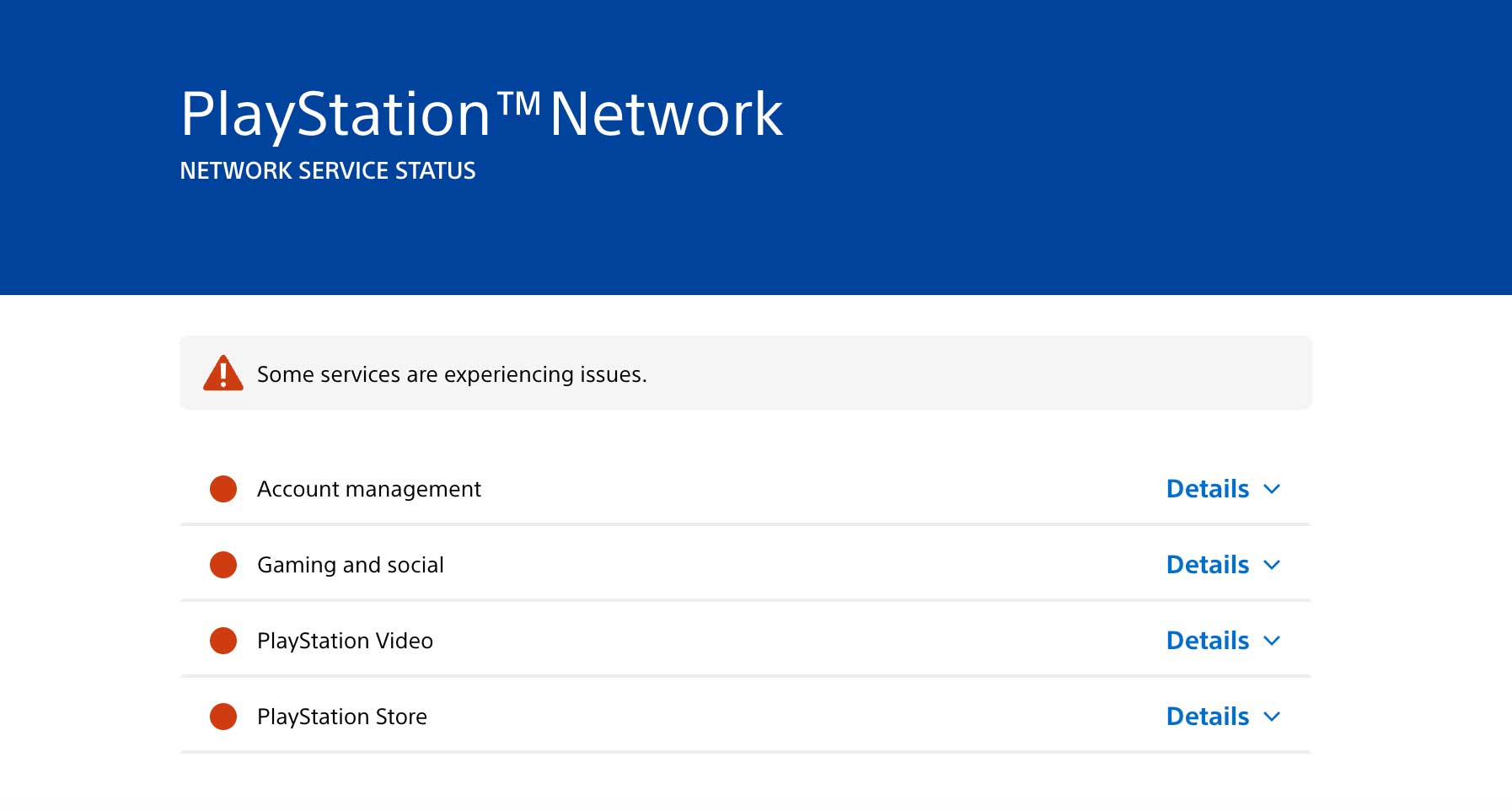Select the Account management label
Image resolution: width=1512 pixels, height=811 pixels.
tap(369, 490)
